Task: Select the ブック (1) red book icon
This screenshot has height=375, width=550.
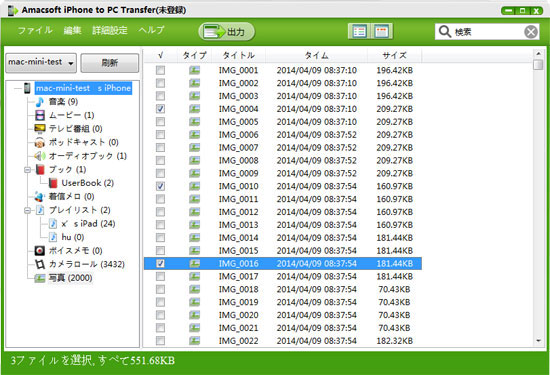Action: [x=40, y=169]
